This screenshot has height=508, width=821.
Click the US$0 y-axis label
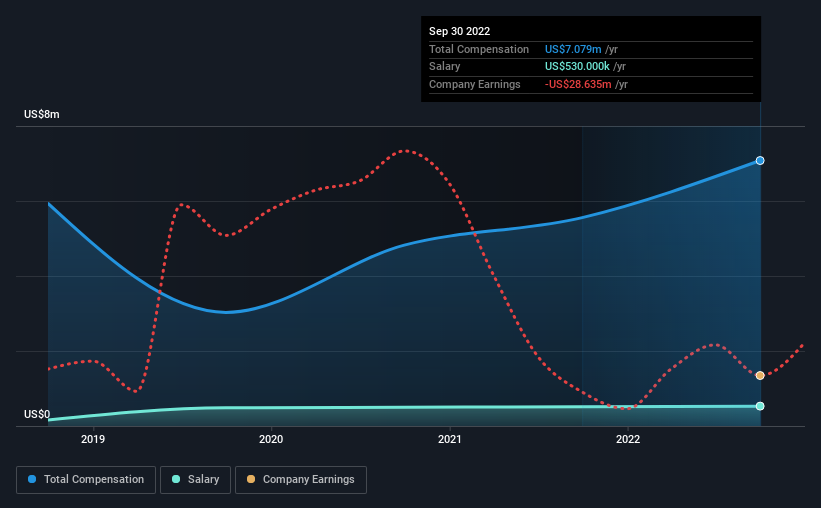(37, 414)
